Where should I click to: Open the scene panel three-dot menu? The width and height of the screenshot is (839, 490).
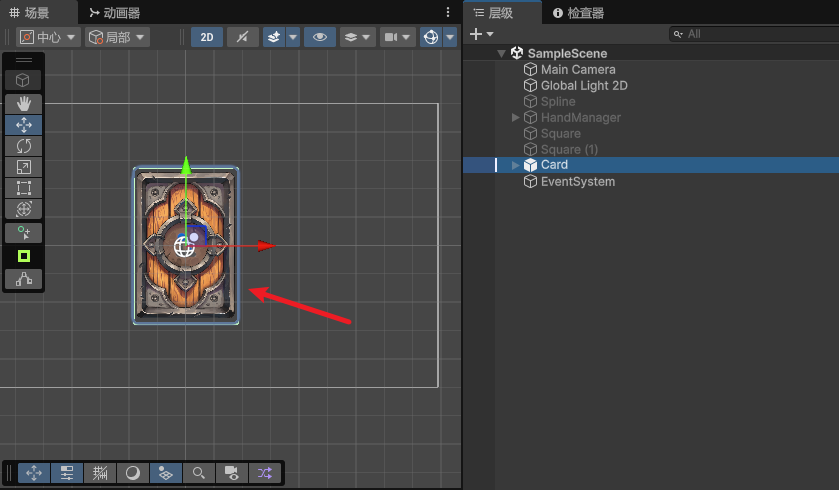[x=448, y=12]
